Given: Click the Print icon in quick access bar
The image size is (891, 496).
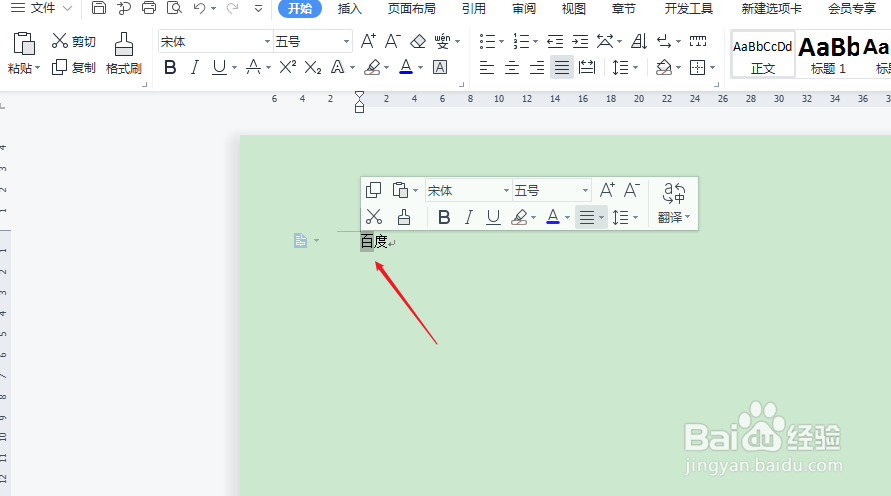Looking at the screenshot, I should coord(149,8).
